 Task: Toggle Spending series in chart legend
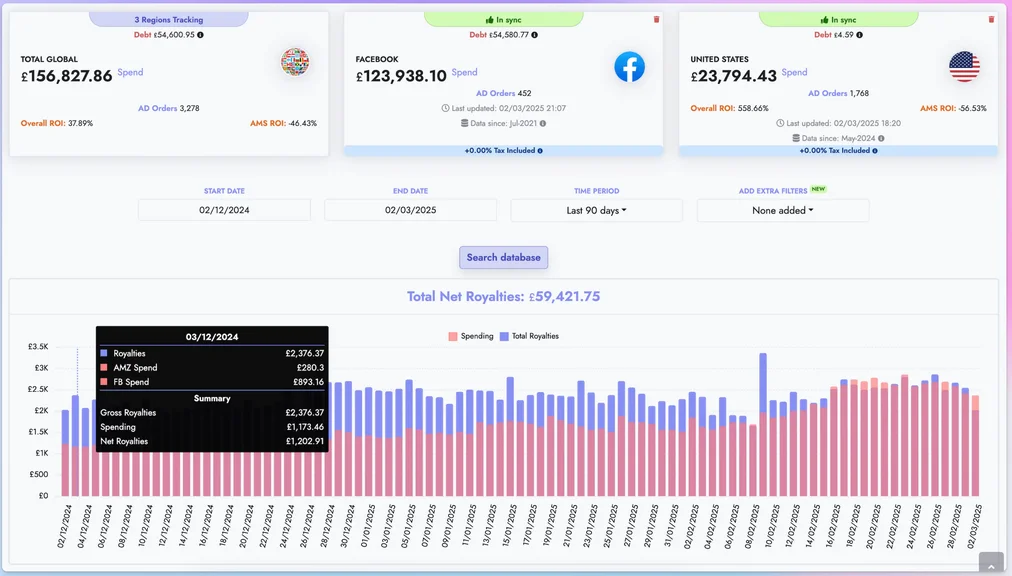471,336
